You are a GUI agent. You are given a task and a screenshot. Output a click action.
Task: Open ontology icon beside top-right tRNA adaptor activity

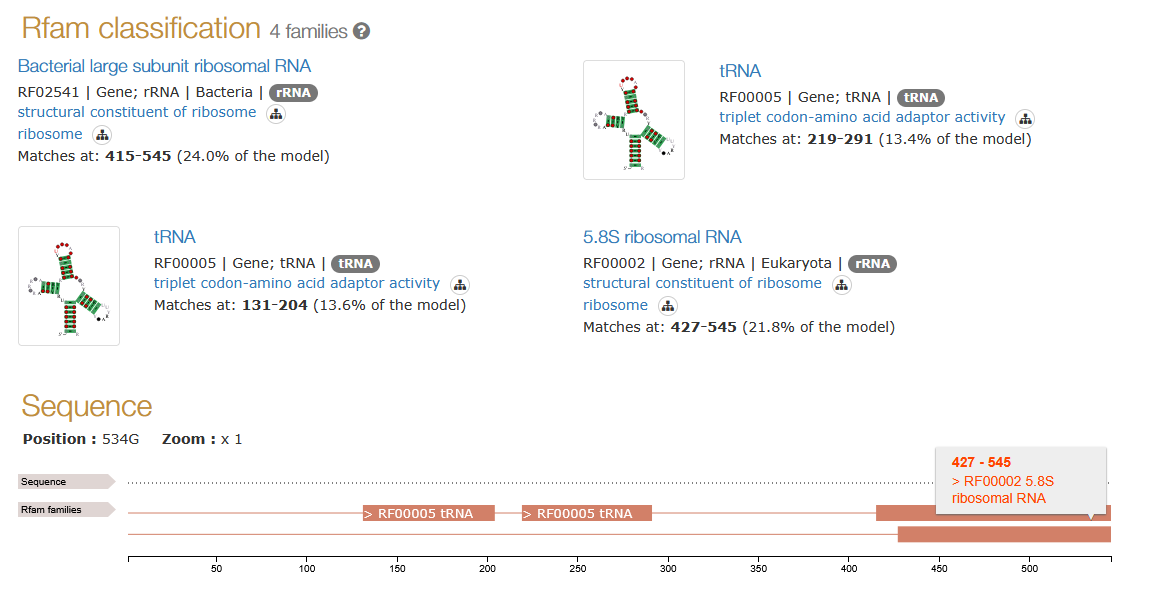(x=1025, y=119)
